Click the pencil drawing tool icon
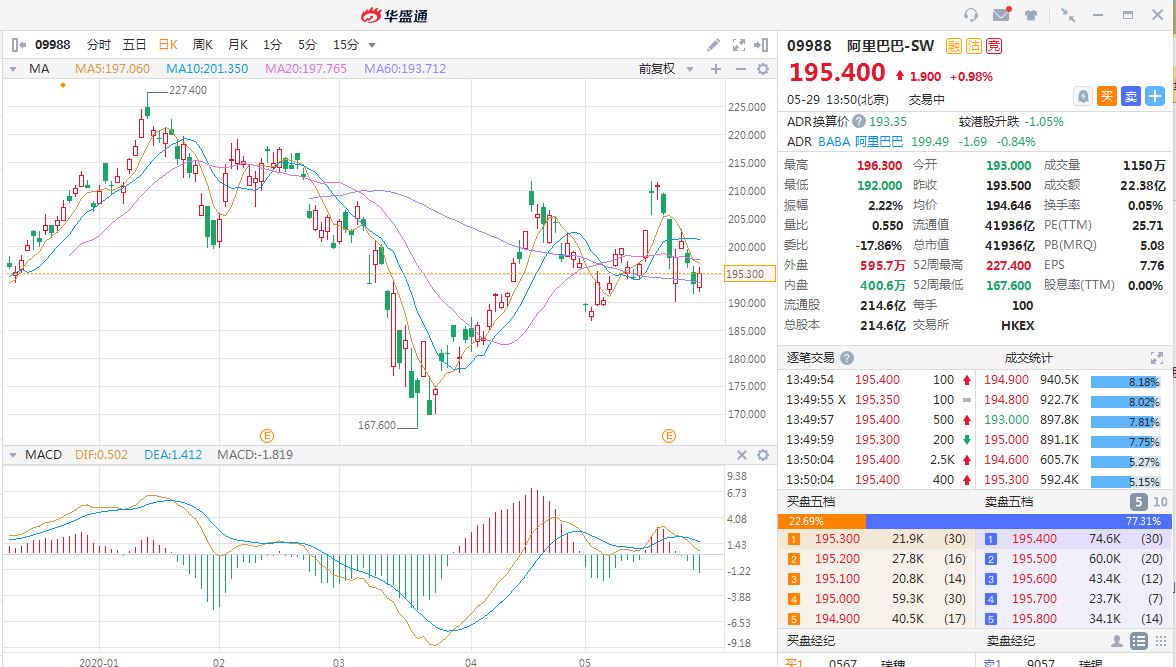 (x=713, y=45)
